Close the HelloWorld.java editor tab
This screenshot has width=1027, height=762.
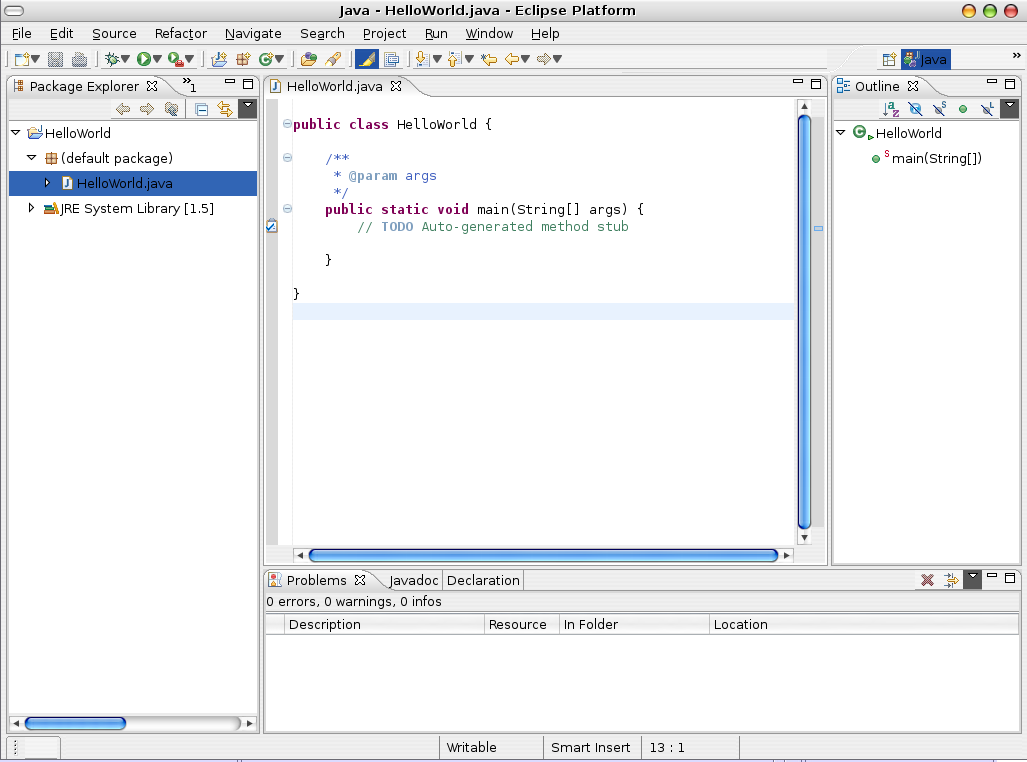point(396,86)
